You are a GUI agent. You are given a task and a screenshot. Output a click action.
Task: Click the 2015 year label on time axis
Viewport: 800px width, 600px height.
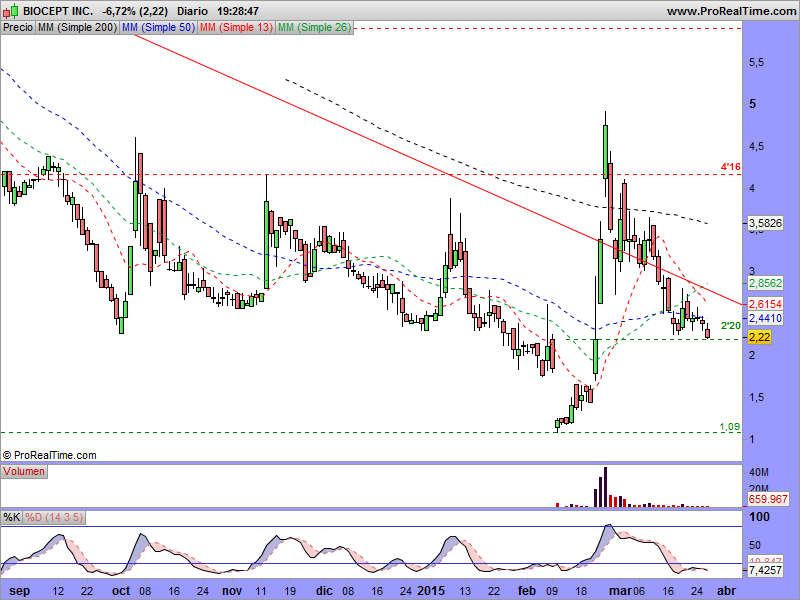click(x=431, y=591)
